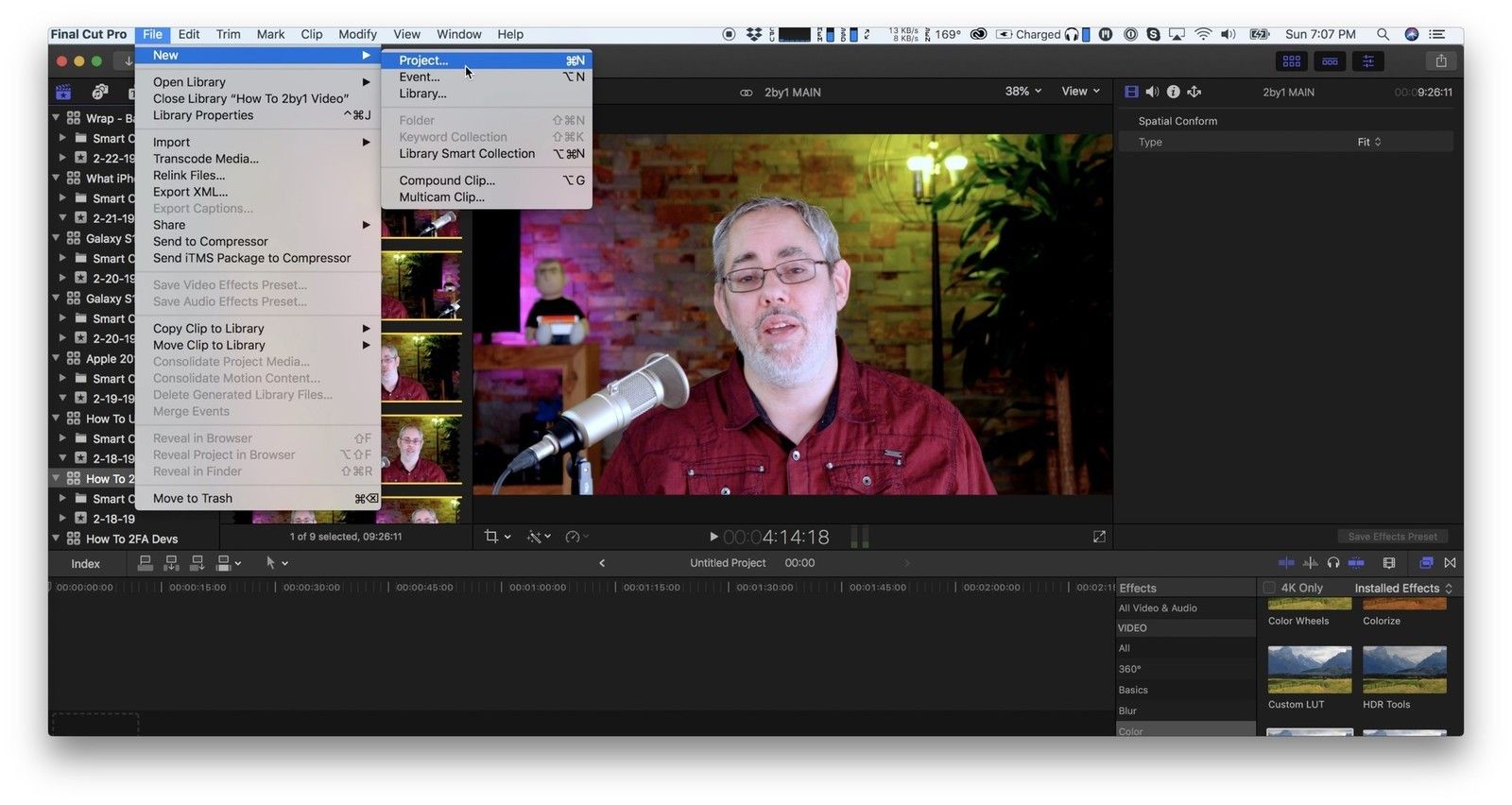Select the How To 2FA Devs library row
This screenshot has width=1512, height=805.
point(134,540)
